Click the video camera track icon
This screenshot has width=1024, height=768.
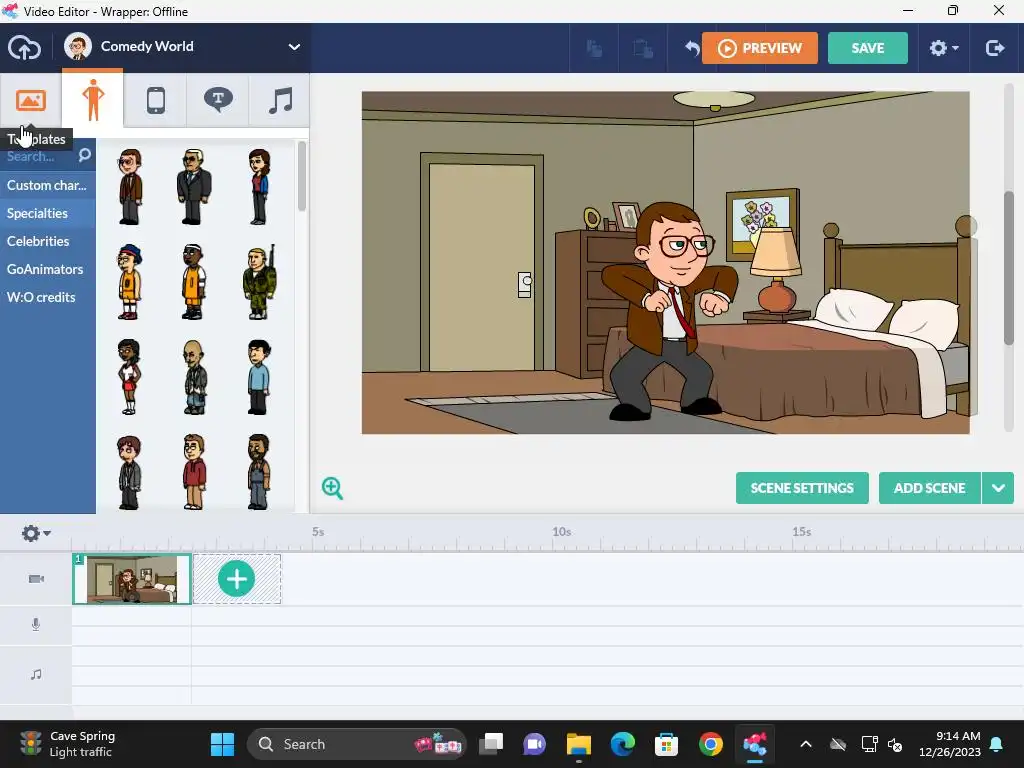click(36, 579)
